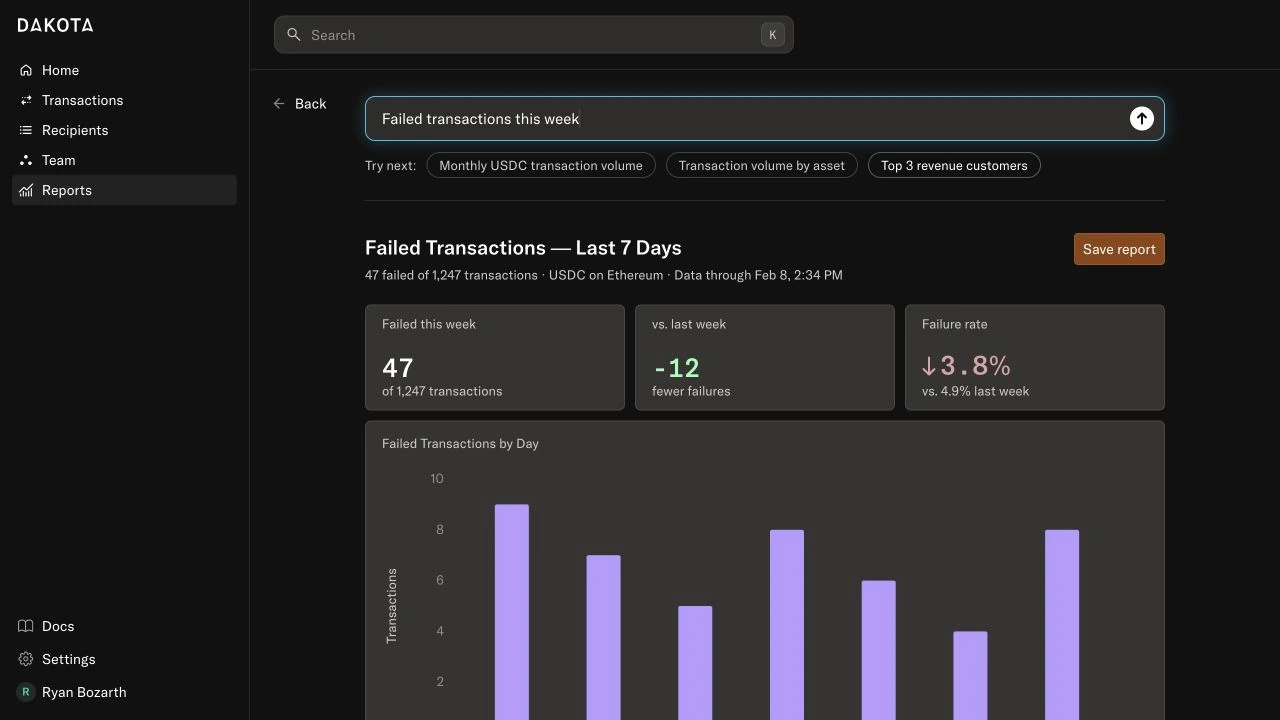This screenshot has width=1280, height=720.
Task: Click the Back arrow icon
Action: (x=279, y=104)
